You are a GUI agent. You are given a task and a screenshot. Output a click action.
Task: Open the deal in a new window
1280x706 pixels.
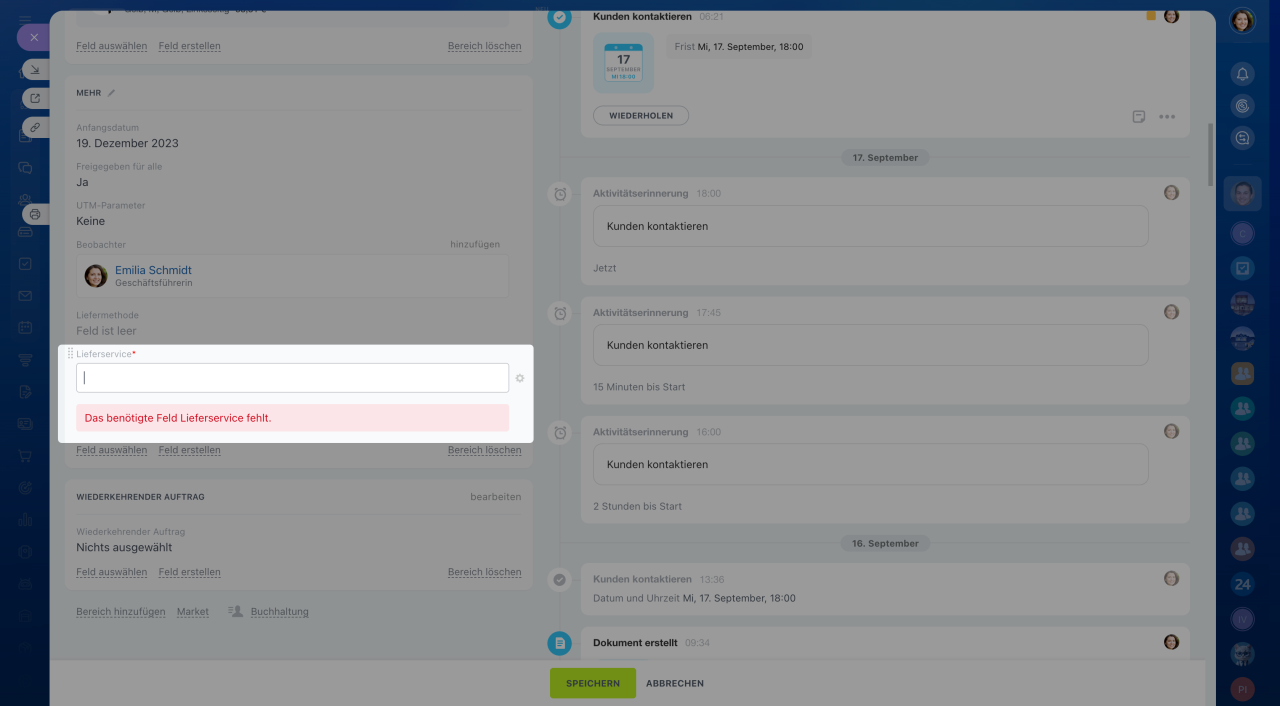point(35,98)
